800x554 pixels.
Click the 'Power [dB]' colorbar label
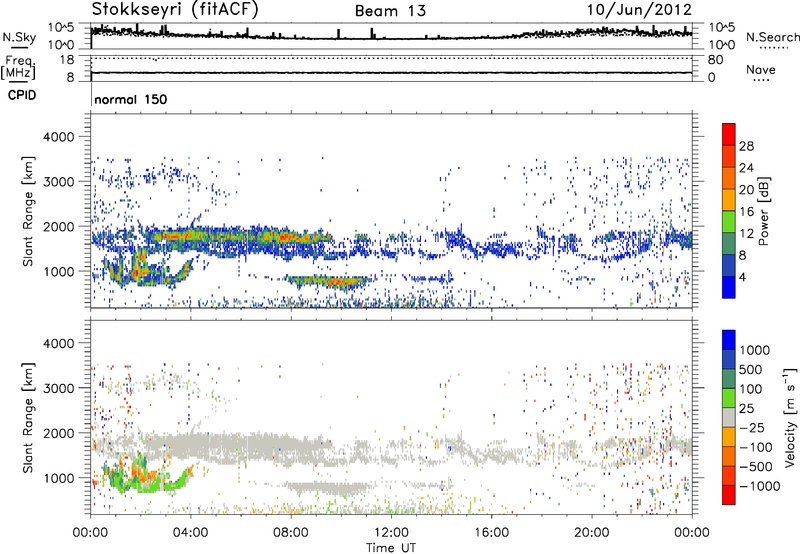point(763,211)
